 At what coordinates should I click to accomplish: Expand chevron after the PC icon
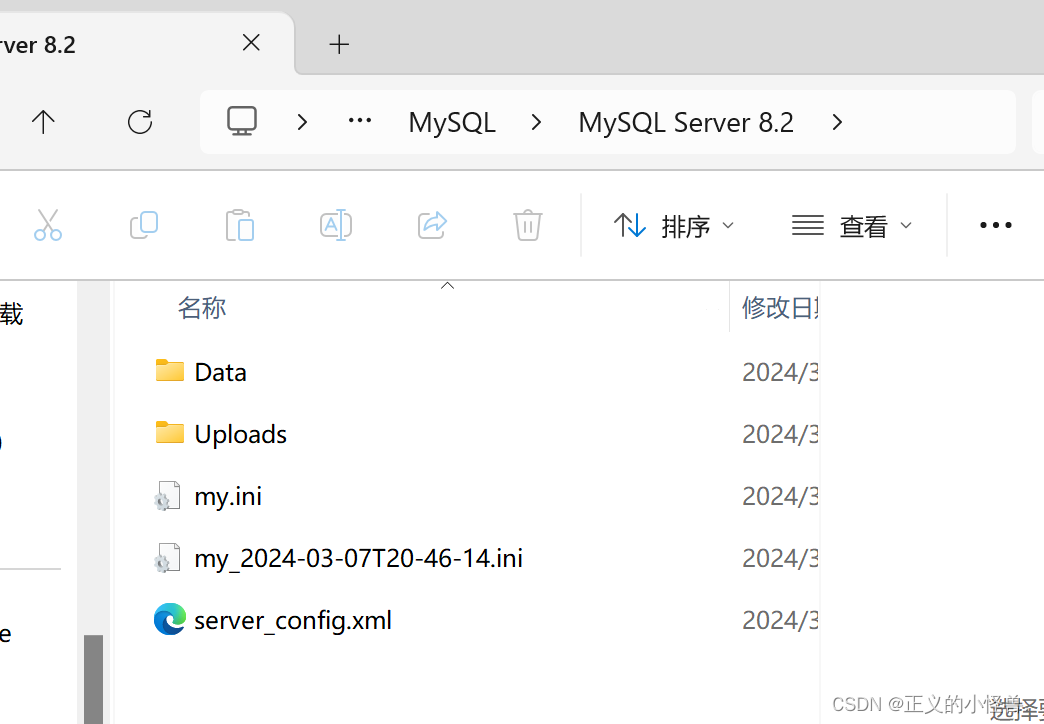[x=302, y=122]
